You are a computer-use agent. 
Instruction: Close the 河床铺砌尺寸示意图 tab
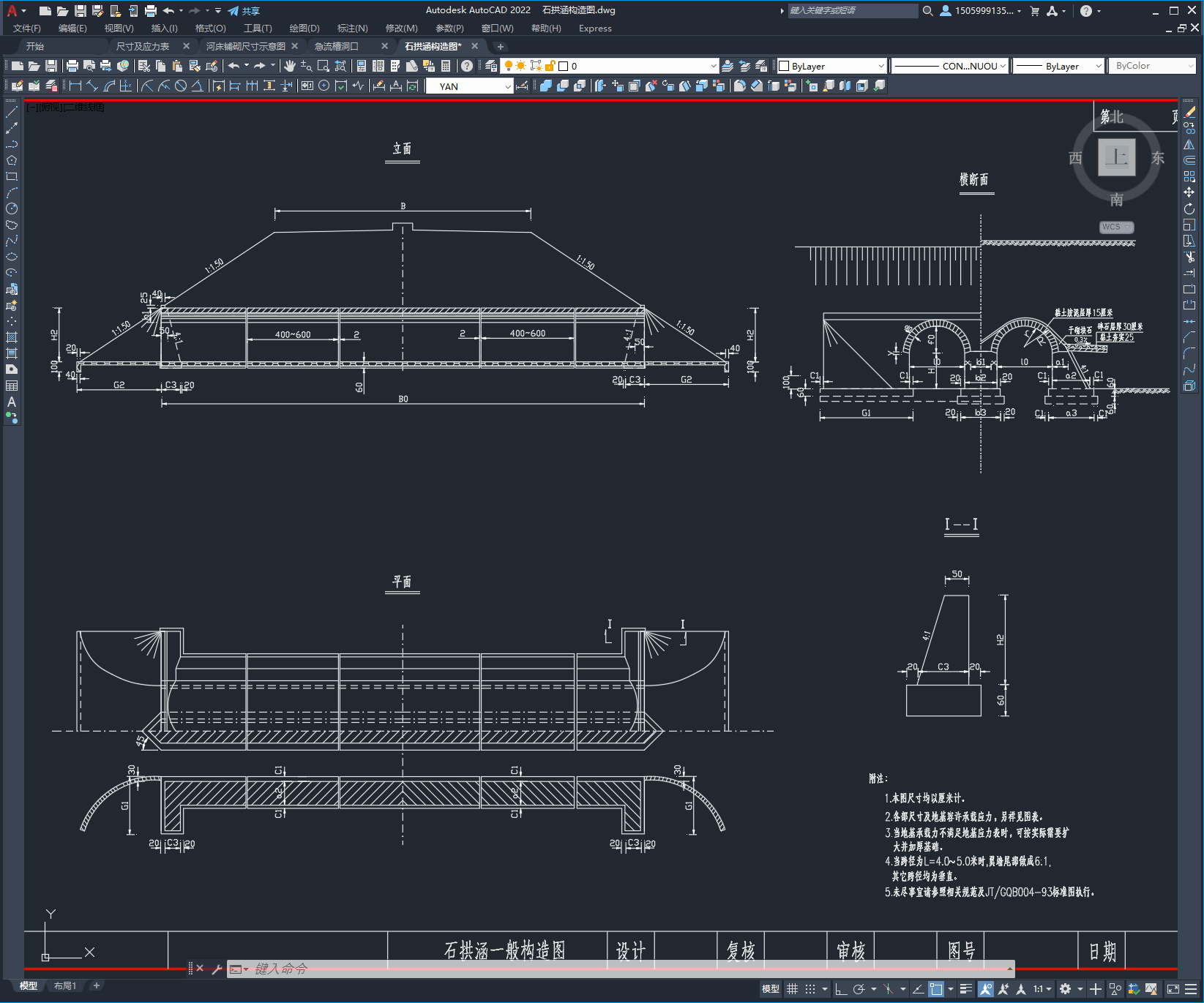[x=295, y=46]
